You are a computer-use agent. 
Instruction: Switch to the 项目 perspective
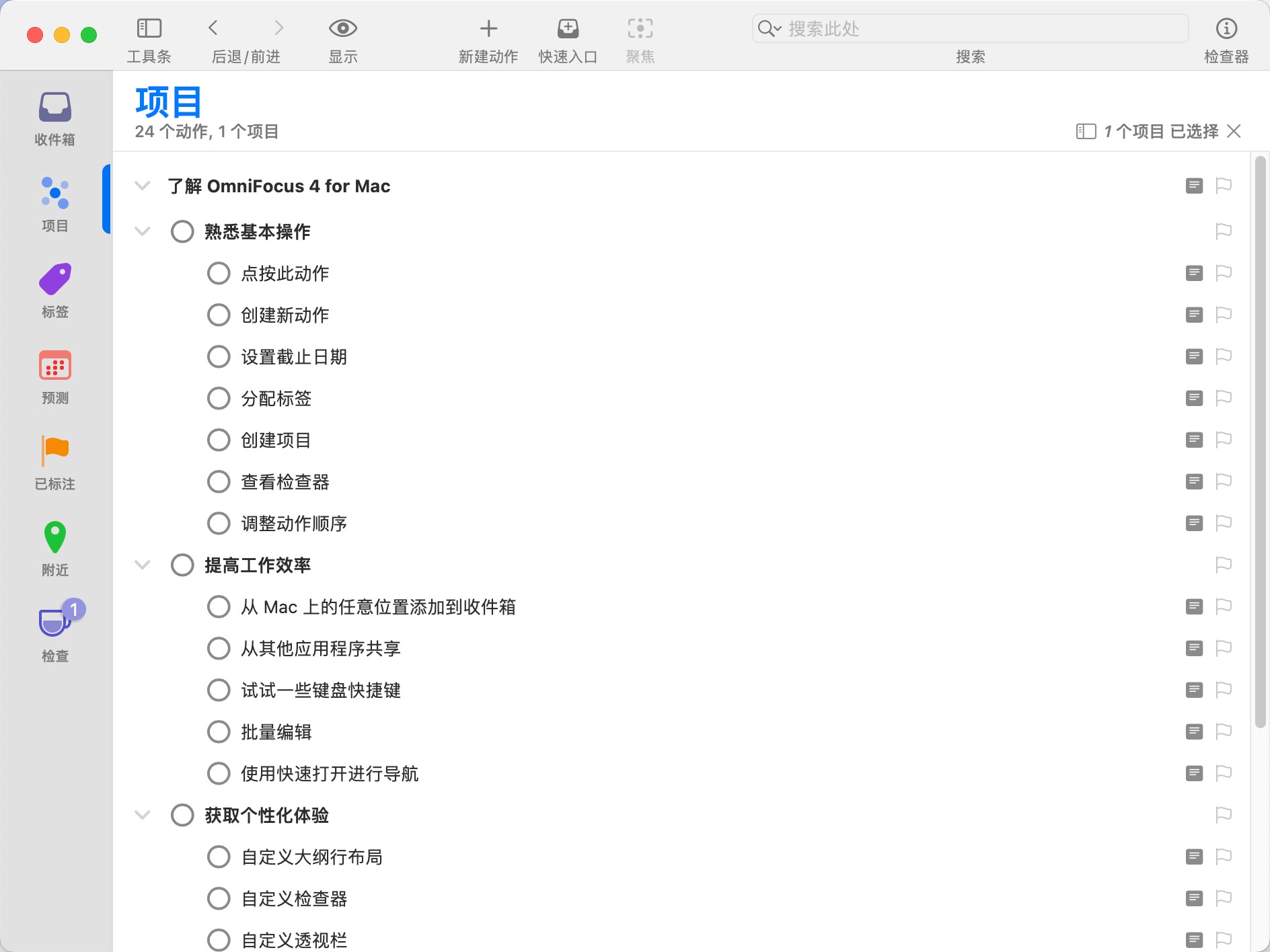[55, 205]
